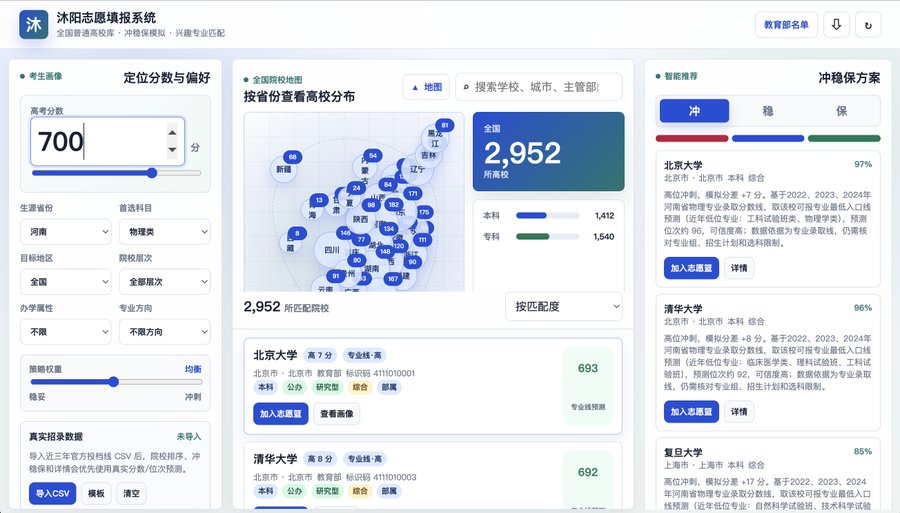The image size is (900, 513).
Task: Toggle the 地图 map view button
Action: (x=426, y=87)
